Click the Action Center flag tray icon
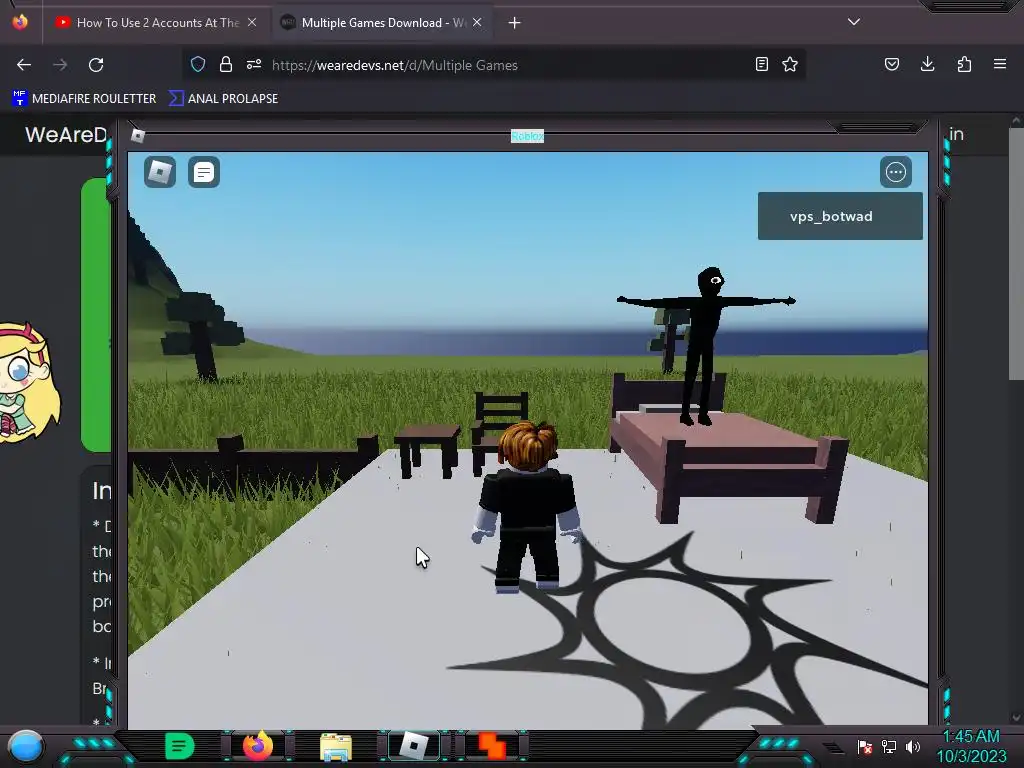Viewport: 1024px width, 768px height. click(865, 746)
